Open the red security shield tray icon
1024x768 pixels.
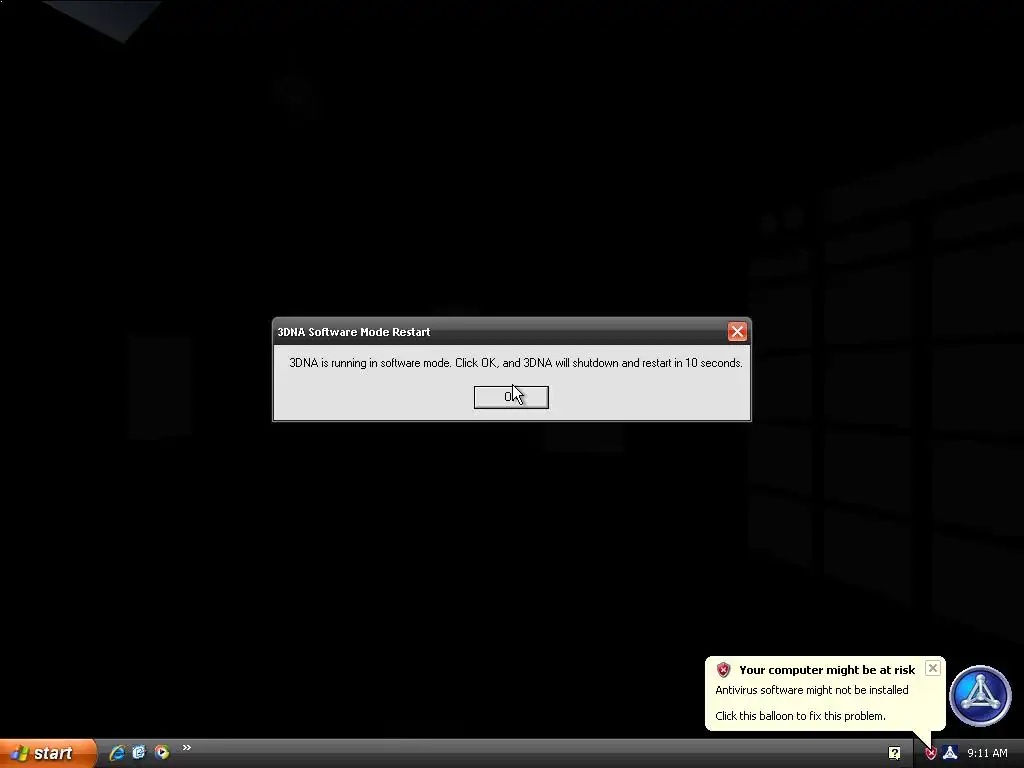[931, 754]
